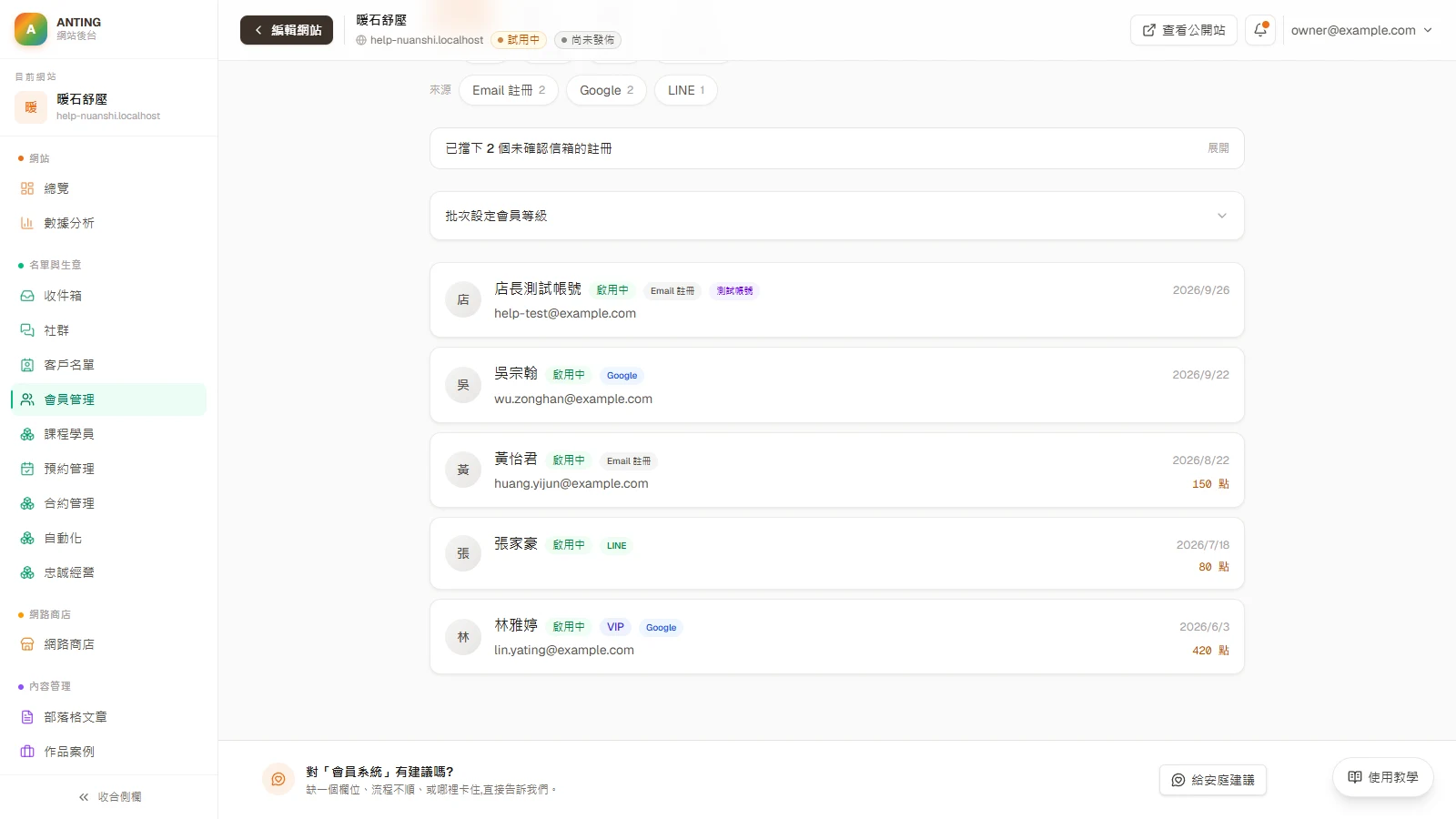Image resolution: width=1456 pixels, height=819 pixels.
Task: Click 展開 to expand blocked registrations
Action: [1218, 148]
